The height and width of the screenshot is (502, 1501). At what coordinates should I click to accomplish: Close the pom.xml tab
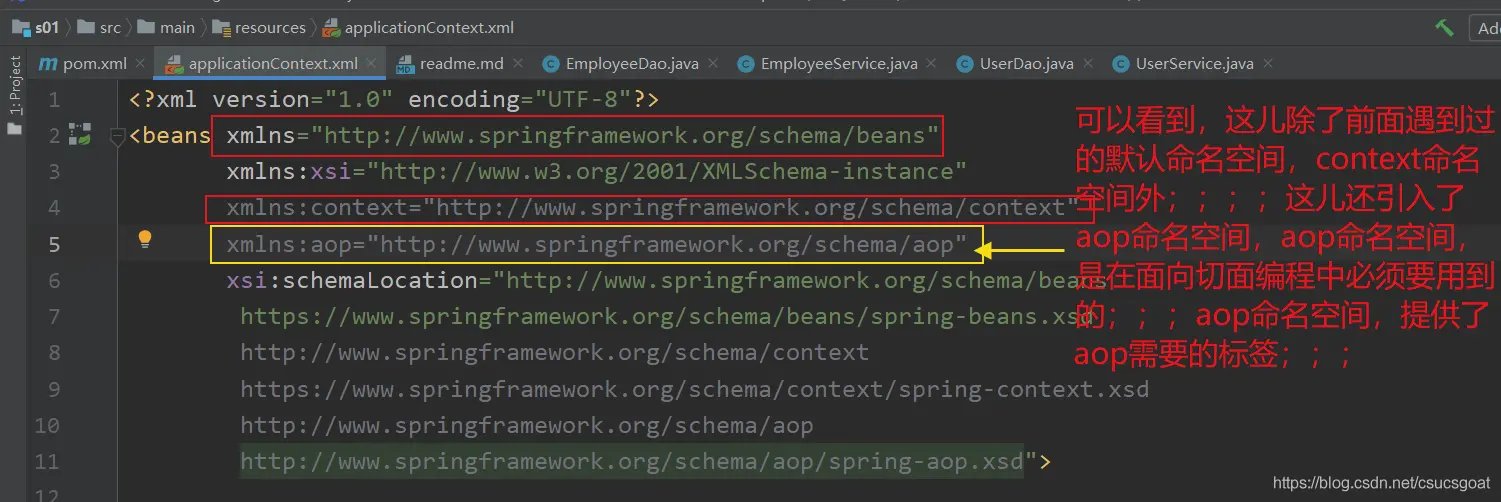click(140, 64)
